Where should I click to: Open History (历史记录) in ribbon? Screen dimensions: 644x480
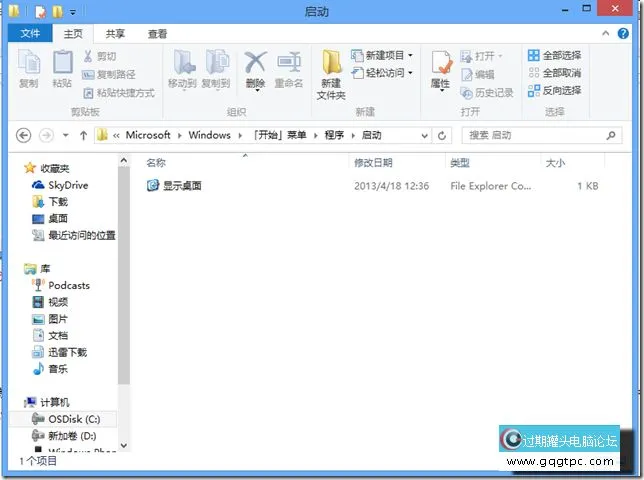(487, 93)
